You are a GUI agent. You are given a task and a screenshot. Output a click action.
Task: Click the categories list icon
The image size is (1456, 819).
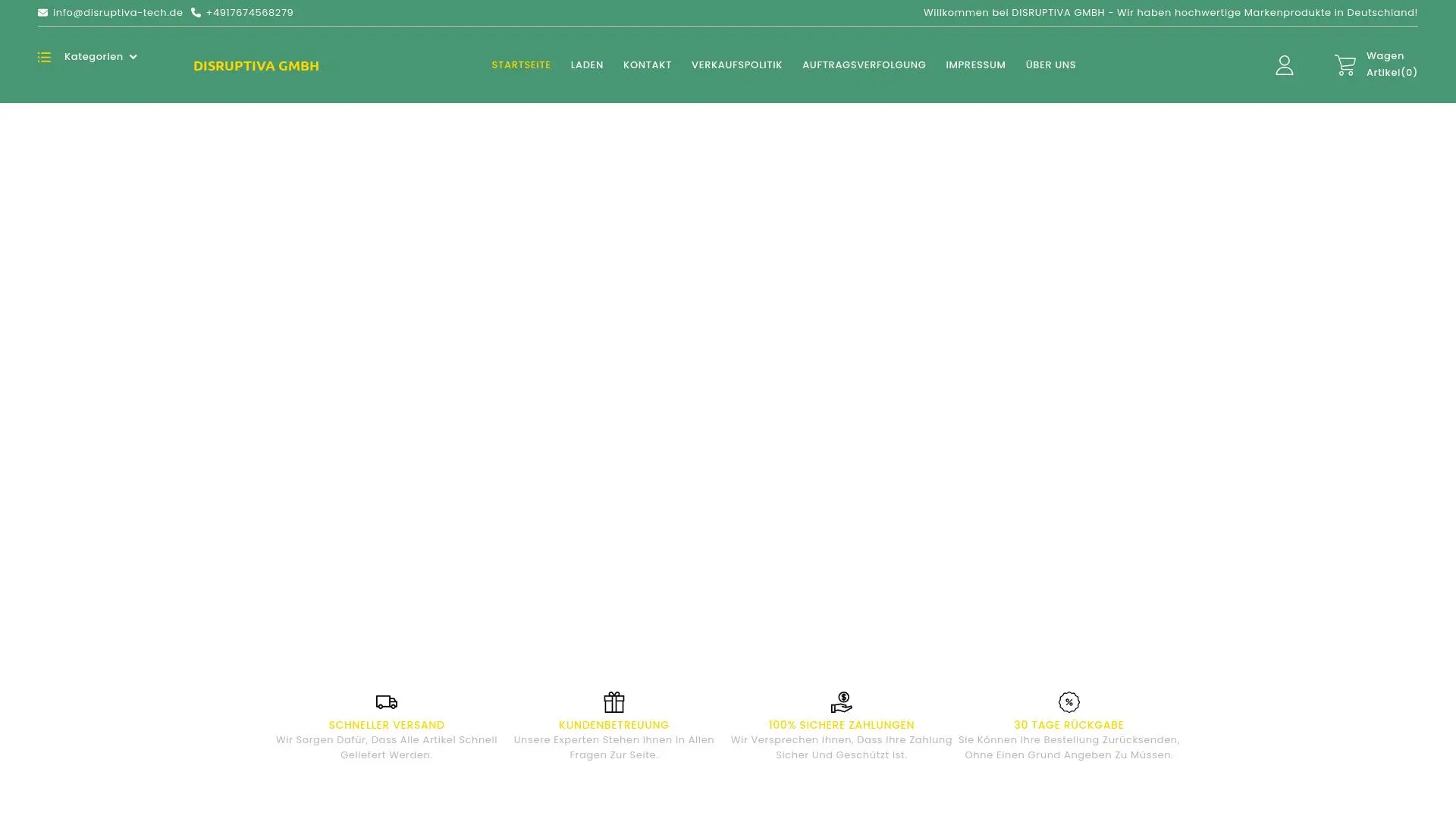point(45,57)
